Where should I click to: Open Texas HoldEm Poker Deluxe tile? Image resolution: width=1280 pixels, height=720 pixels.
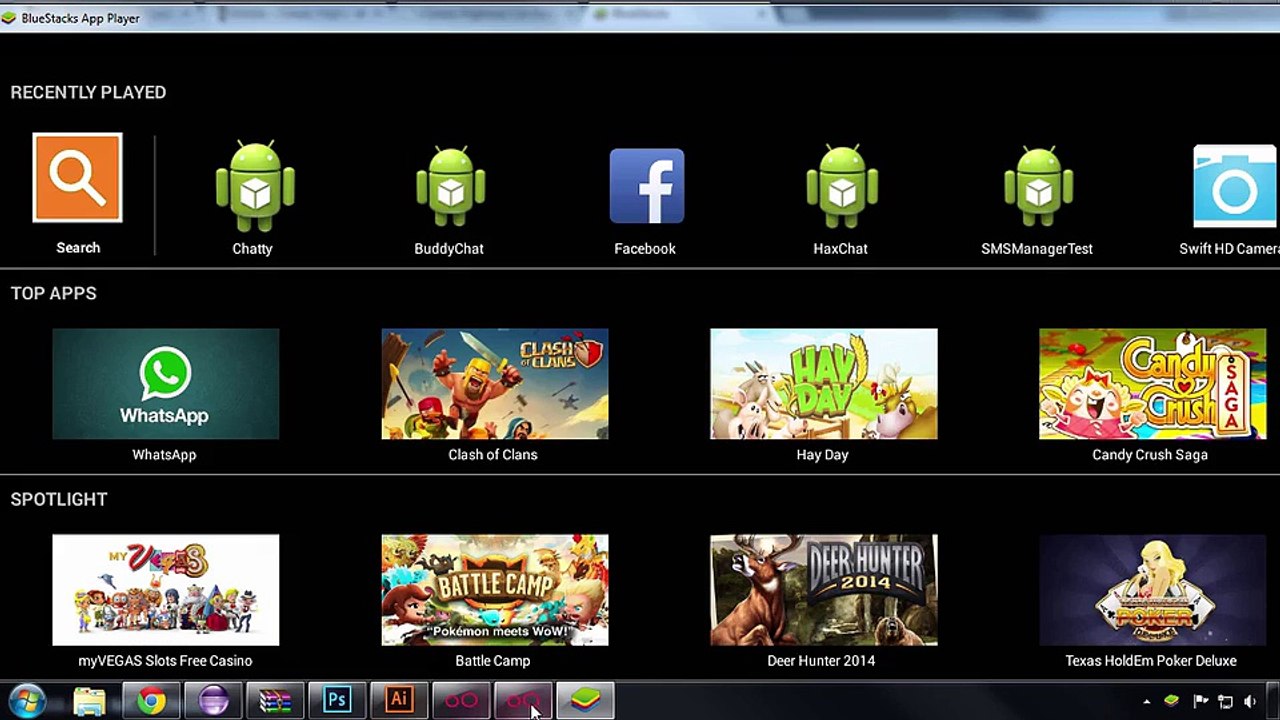click(1153, 590)
